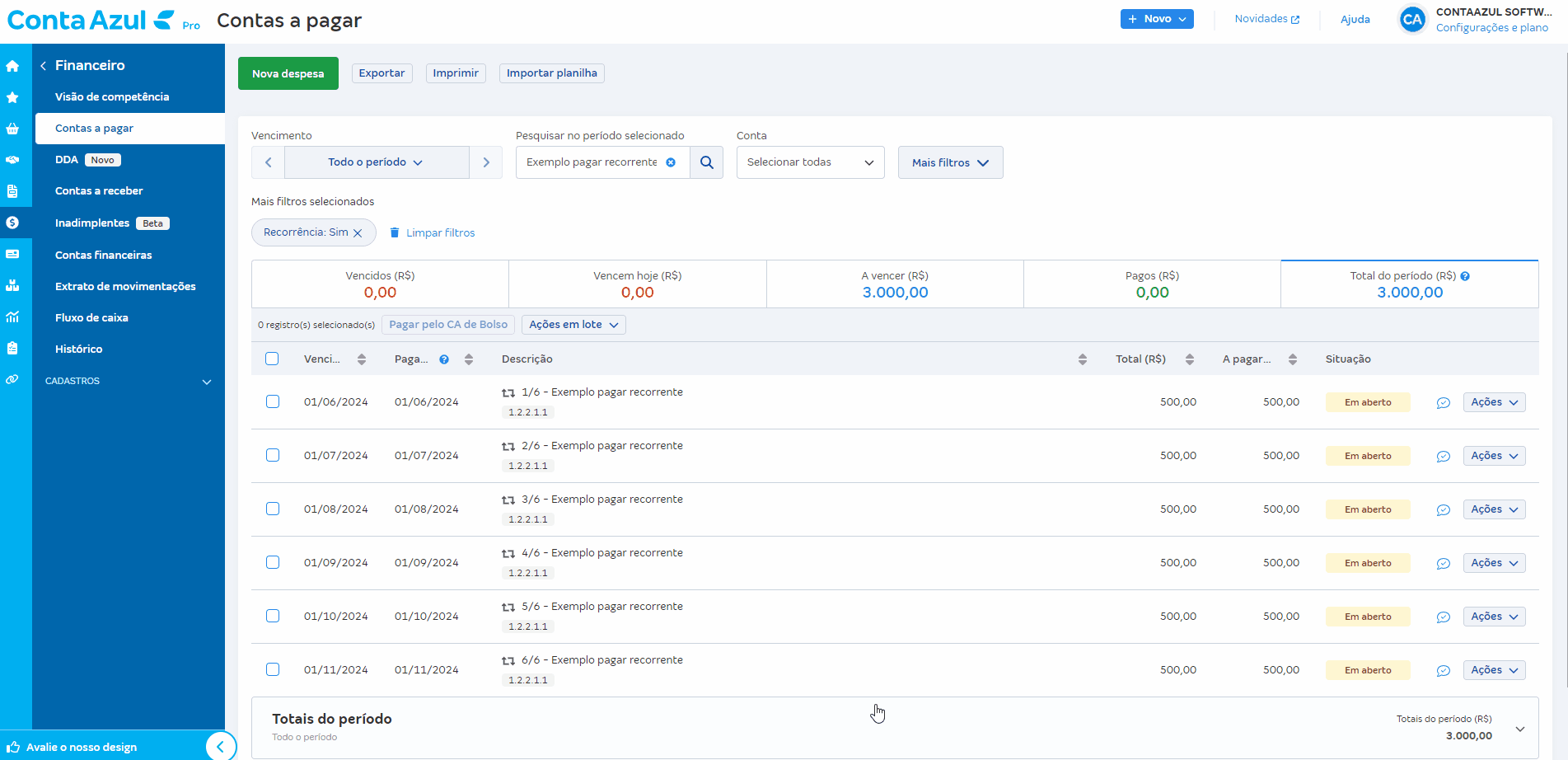The height and width of the screenshot is (760, 1568).
Task: Select the 01/11/2024 row checkbox
Action: (x=273, y=669)
